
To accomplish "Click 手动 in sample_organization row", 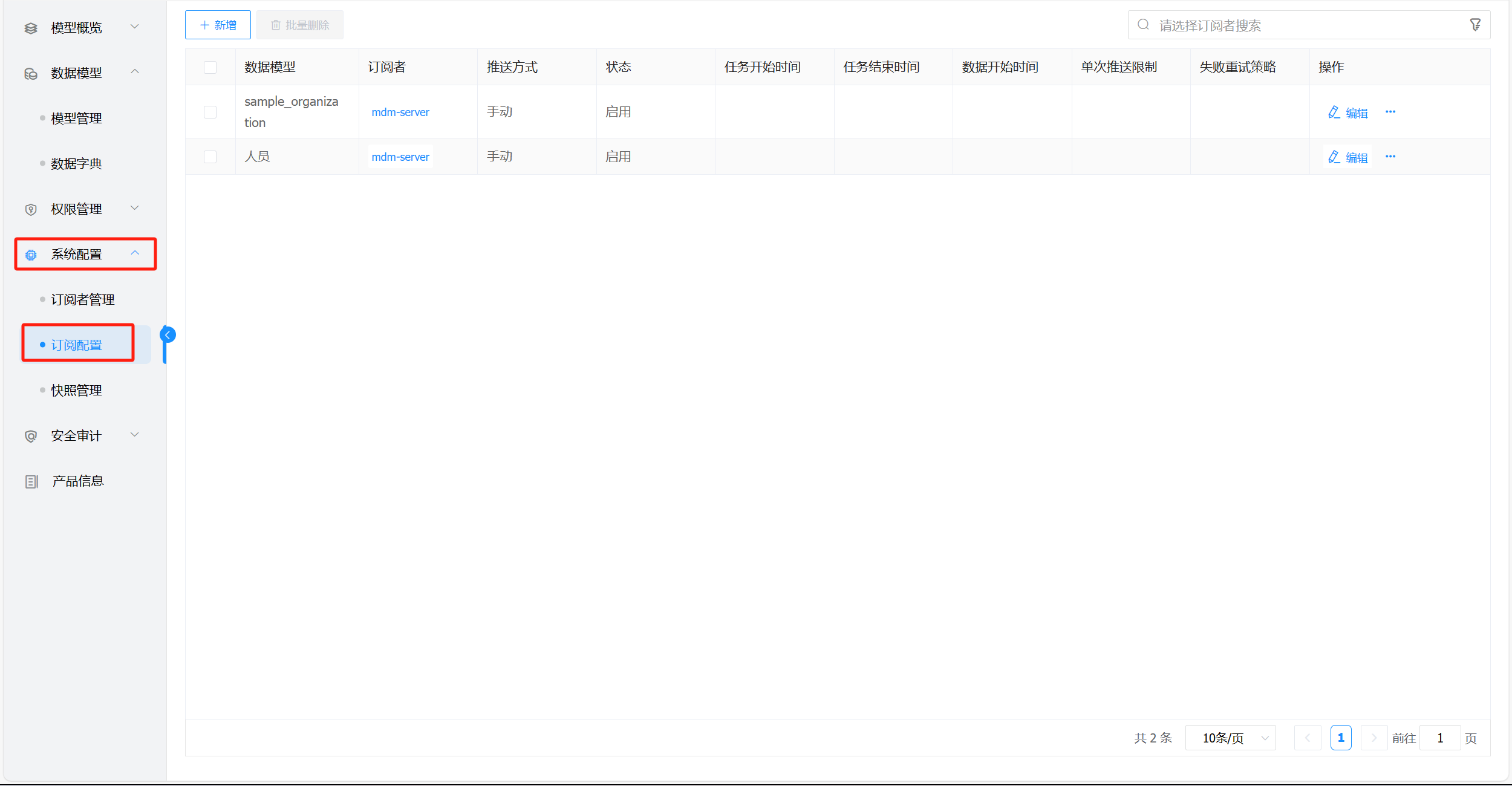I will tap(500, 112).
